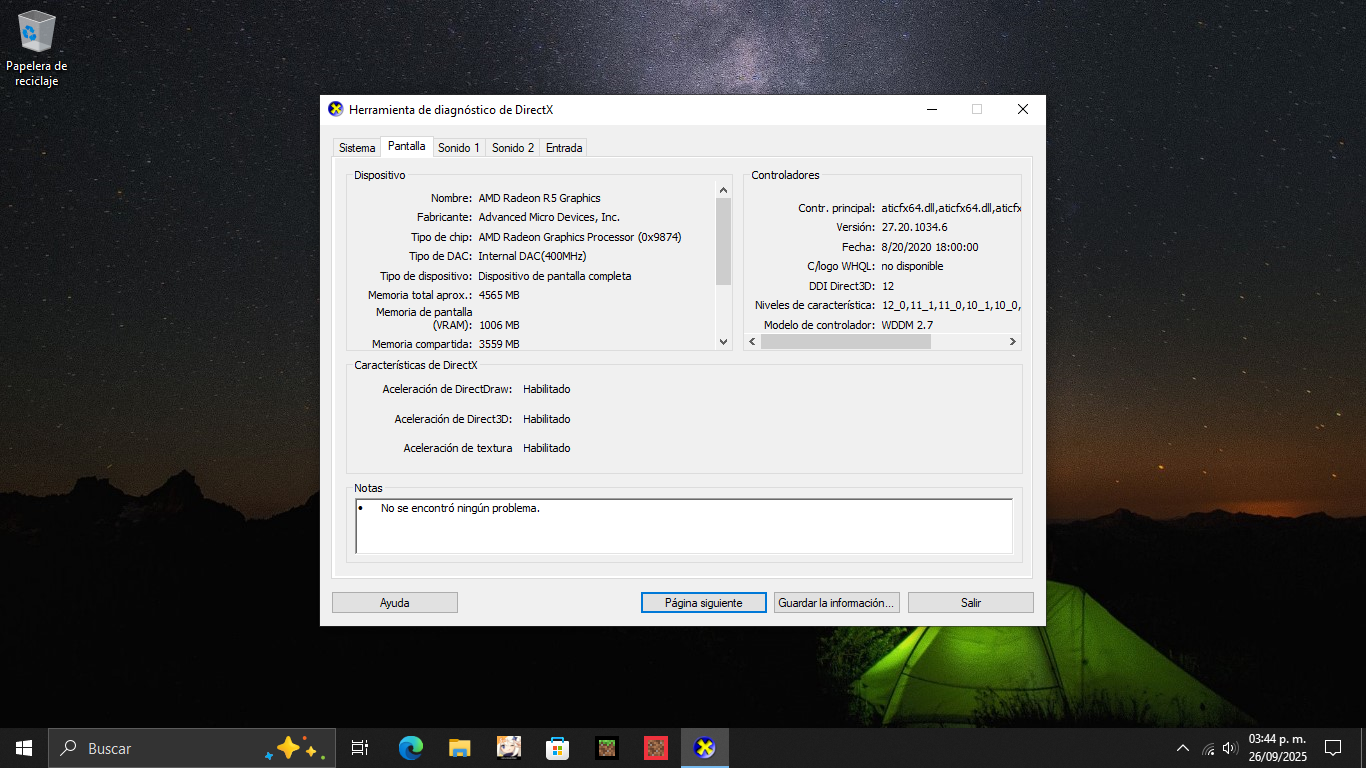
Task: Open the Entrada tab
Action: pos(564,148)
